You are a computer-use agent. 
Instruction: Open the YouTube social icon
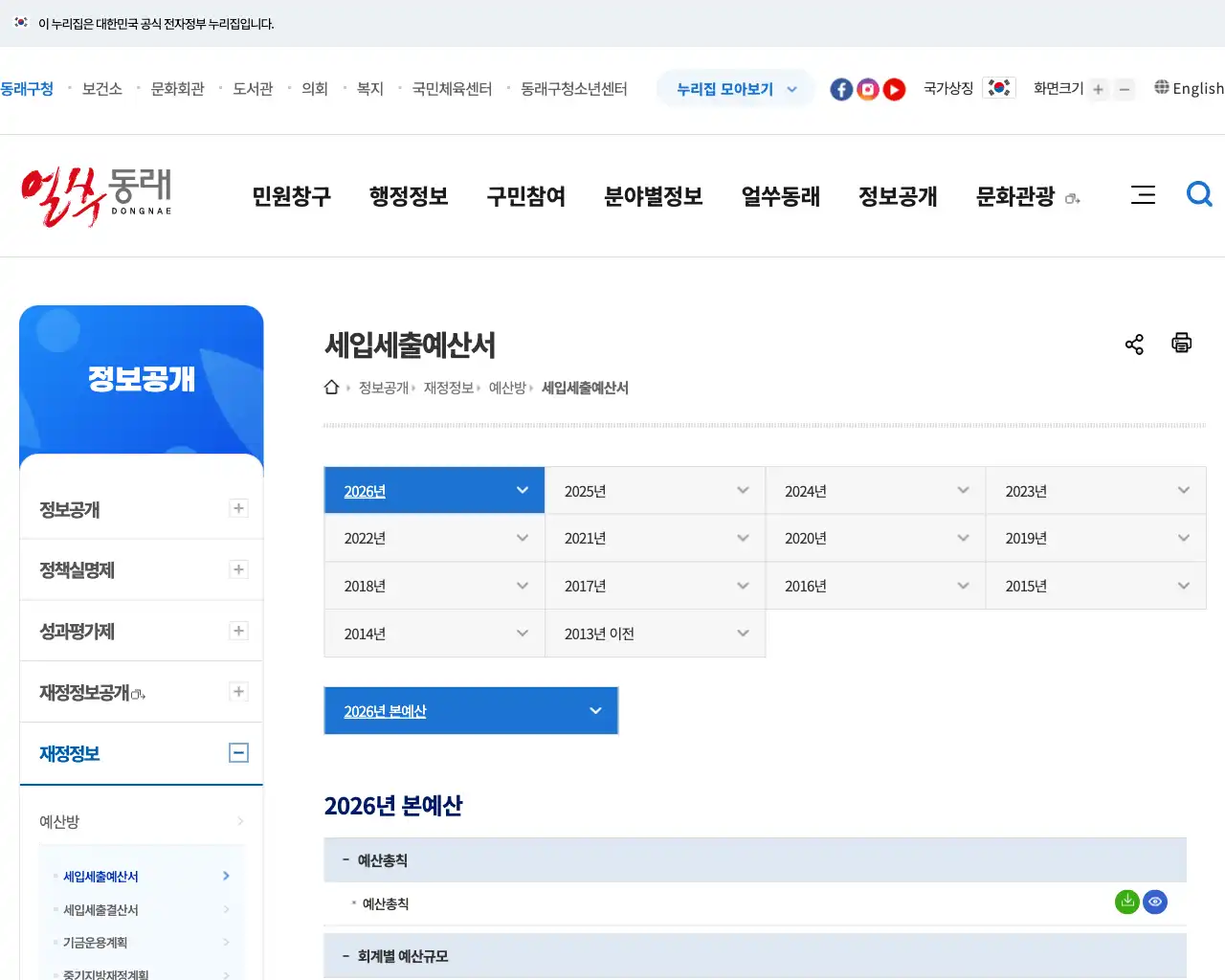894,89
